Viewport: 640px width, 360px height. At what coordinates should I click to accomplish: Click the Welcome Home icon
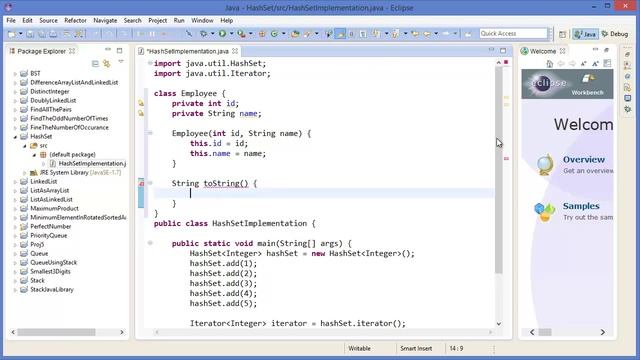coord(550,64)
